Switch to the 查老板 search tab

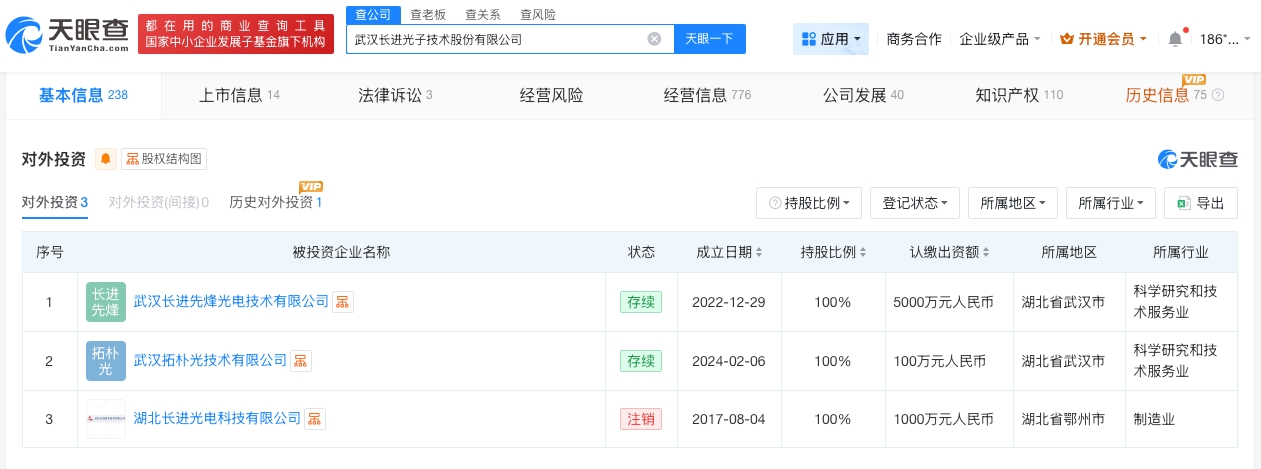coord(429,14)
